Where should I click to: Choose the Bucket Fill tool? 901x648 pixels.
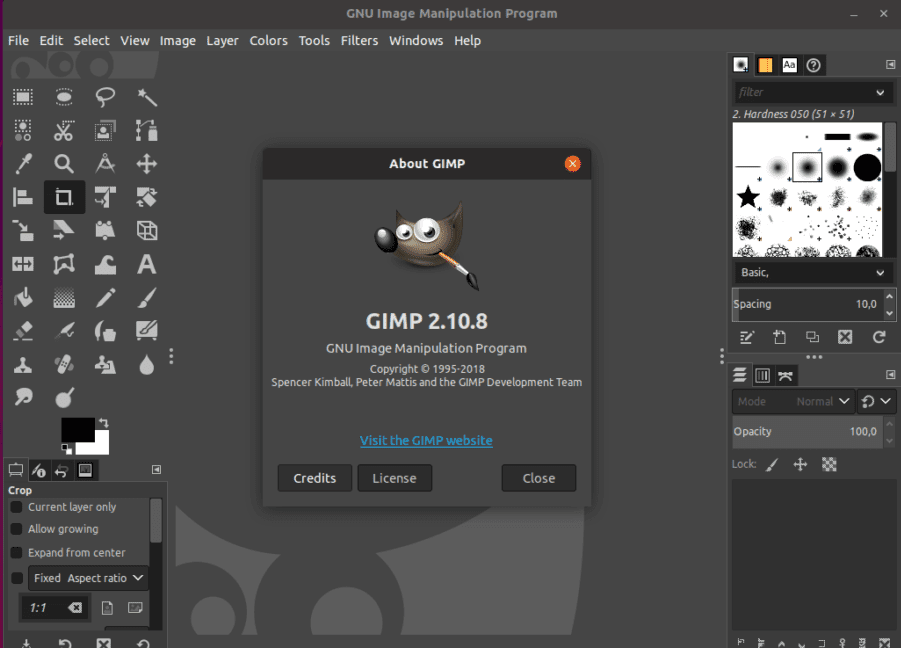(x=22, y=298)
